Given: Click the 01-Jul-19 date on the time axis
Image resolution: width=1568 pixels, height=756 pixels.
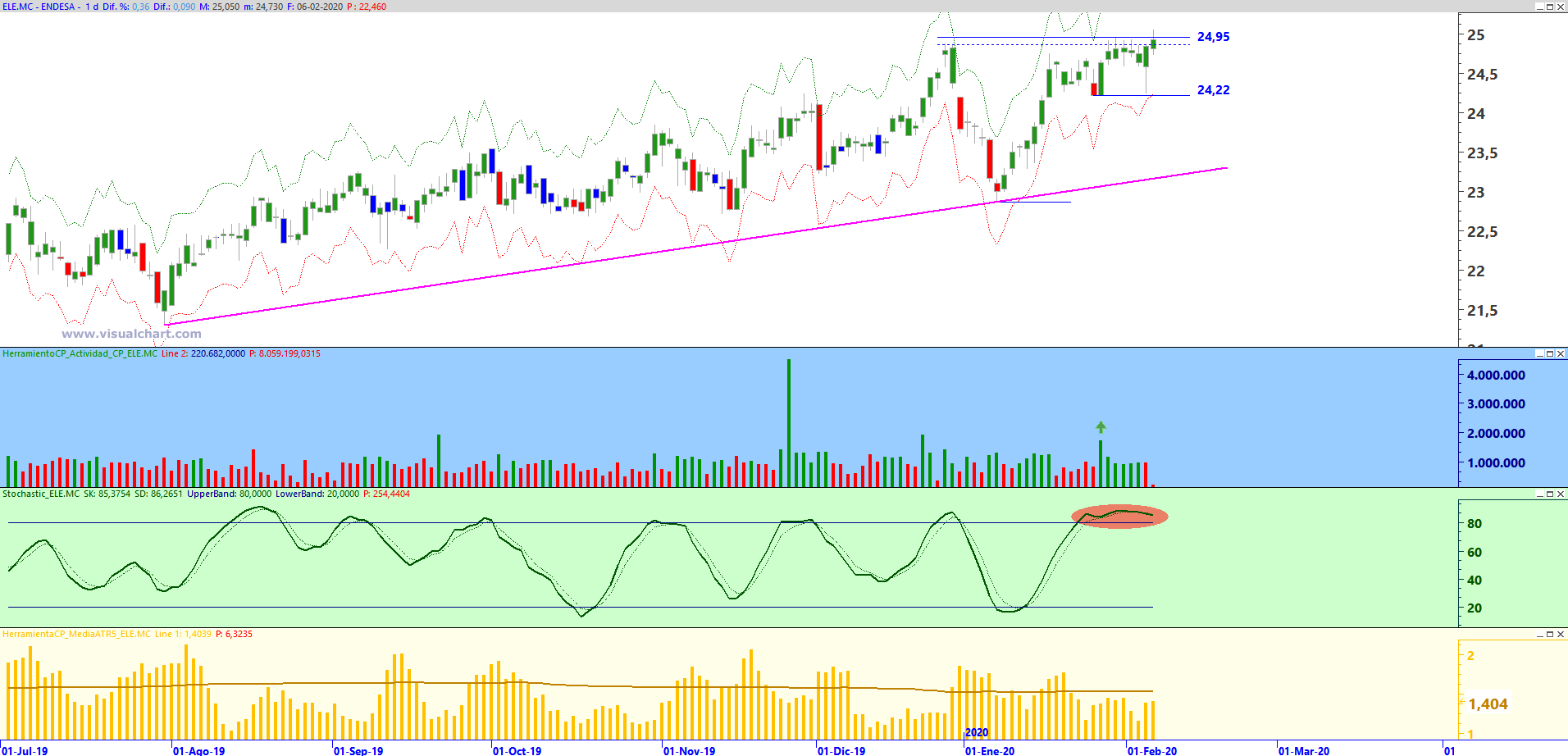Looking at the screenshot, I should coord(25,750).
